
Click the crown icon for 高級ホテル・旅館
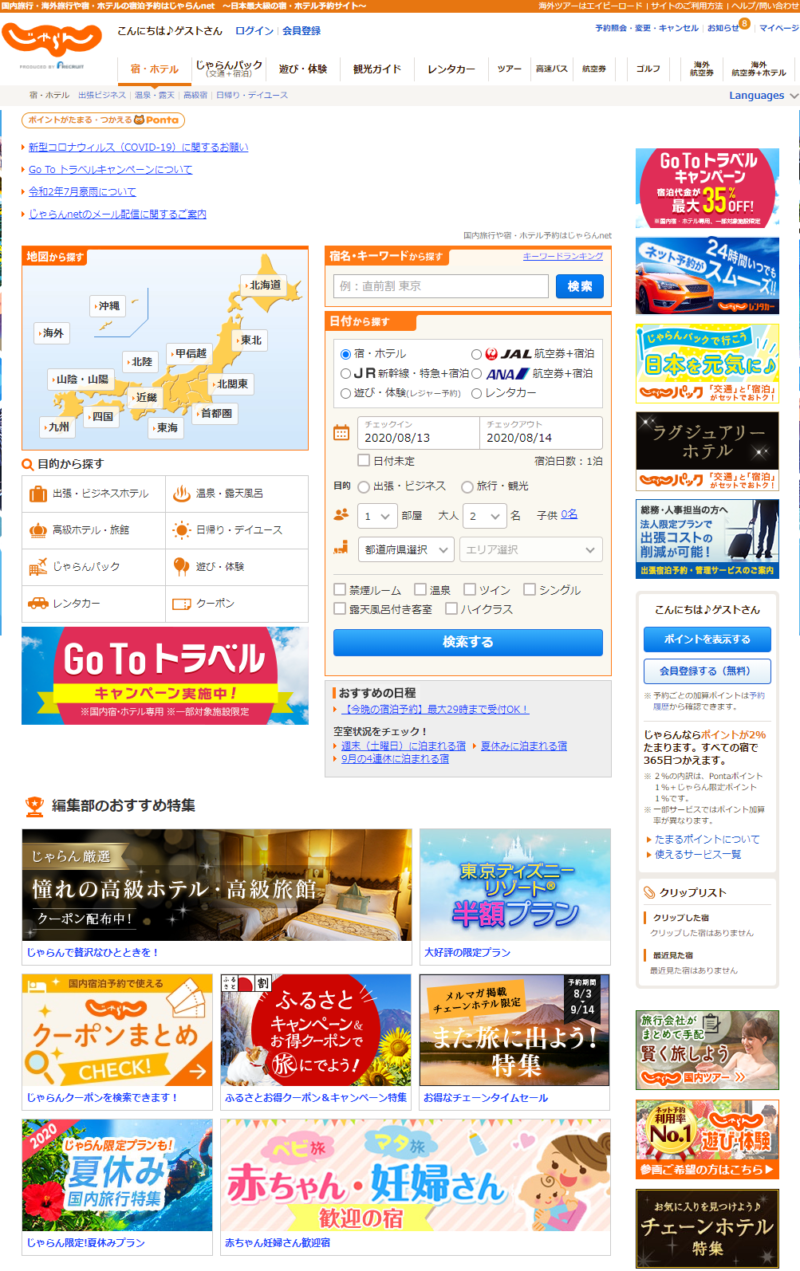tap(39, 530)
